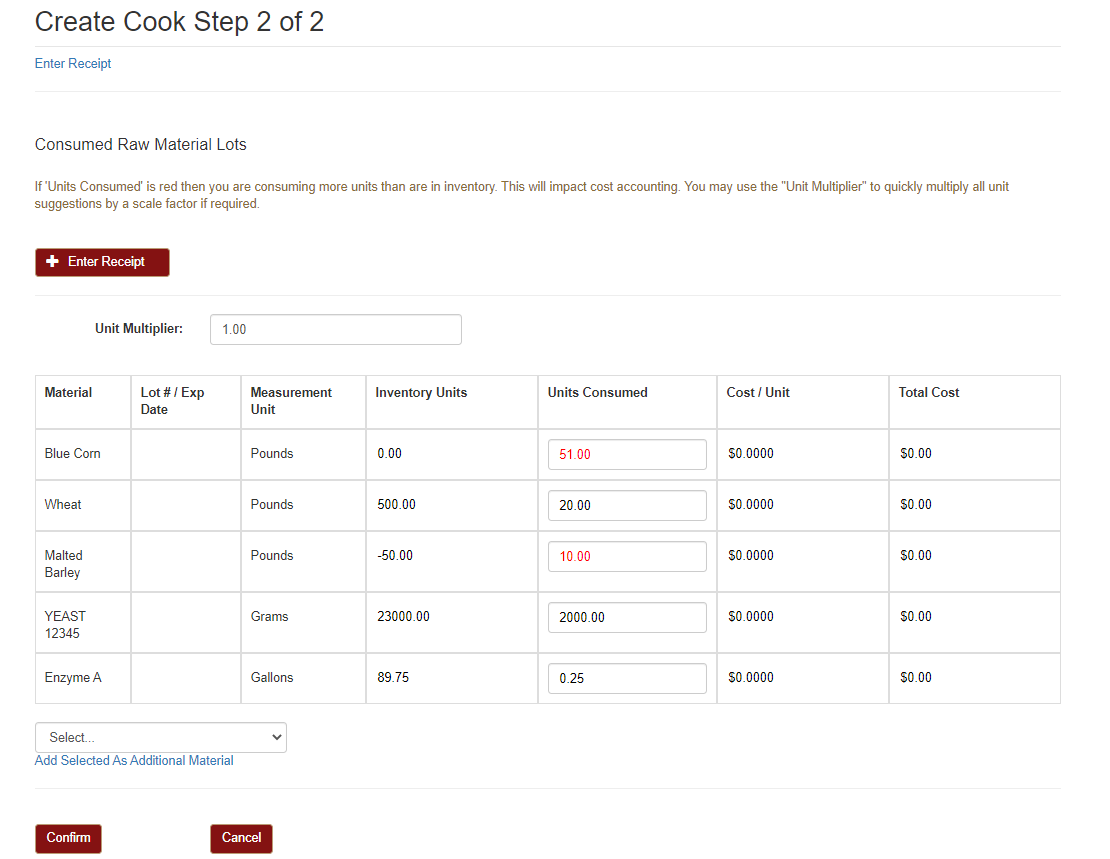Screen dimensions: 1110x859
Task: Select the Total Cost column header
Action: click(x=928, y=393)
